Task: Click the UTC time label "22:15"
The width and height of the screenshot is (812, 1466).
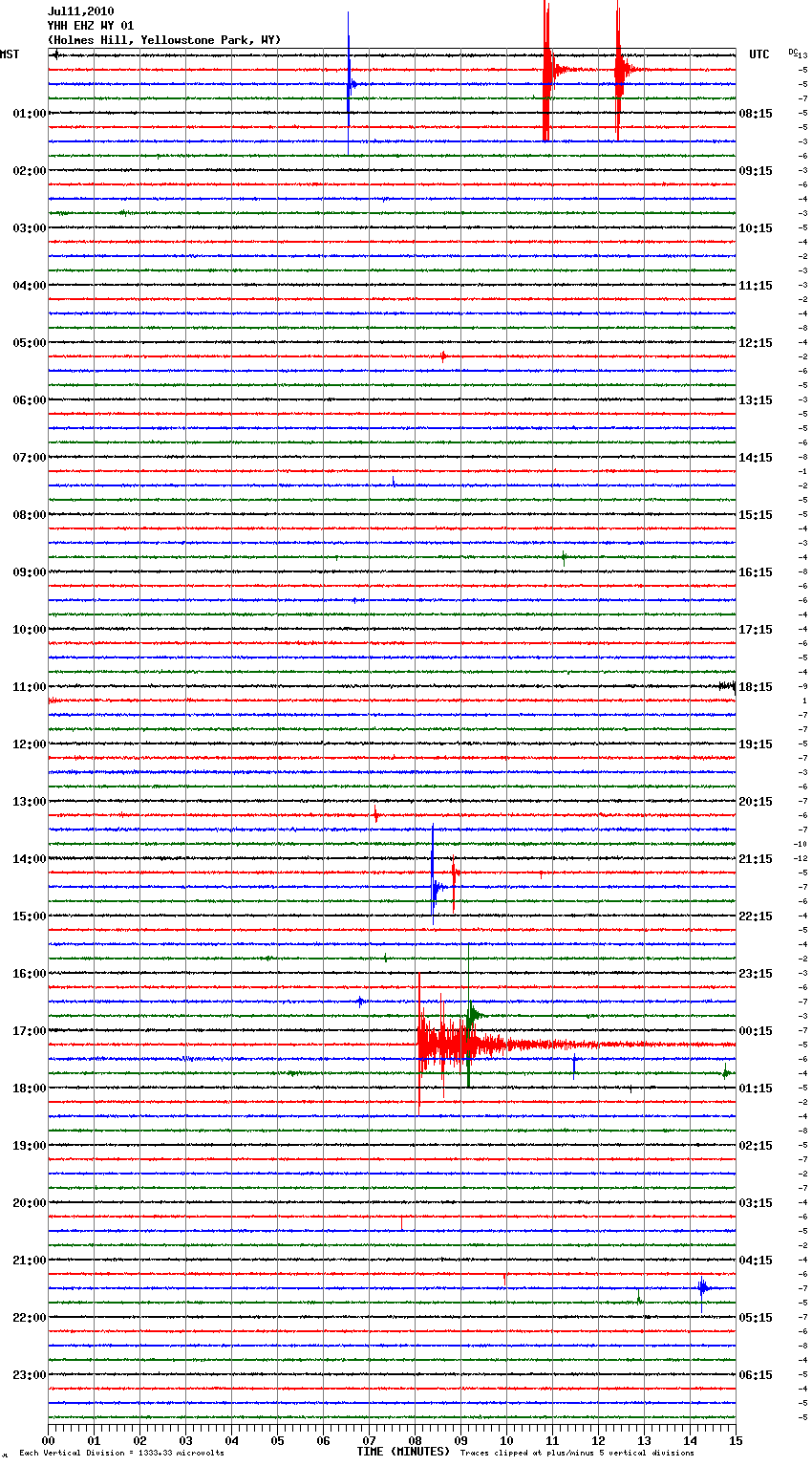Action: coord(756,916)
